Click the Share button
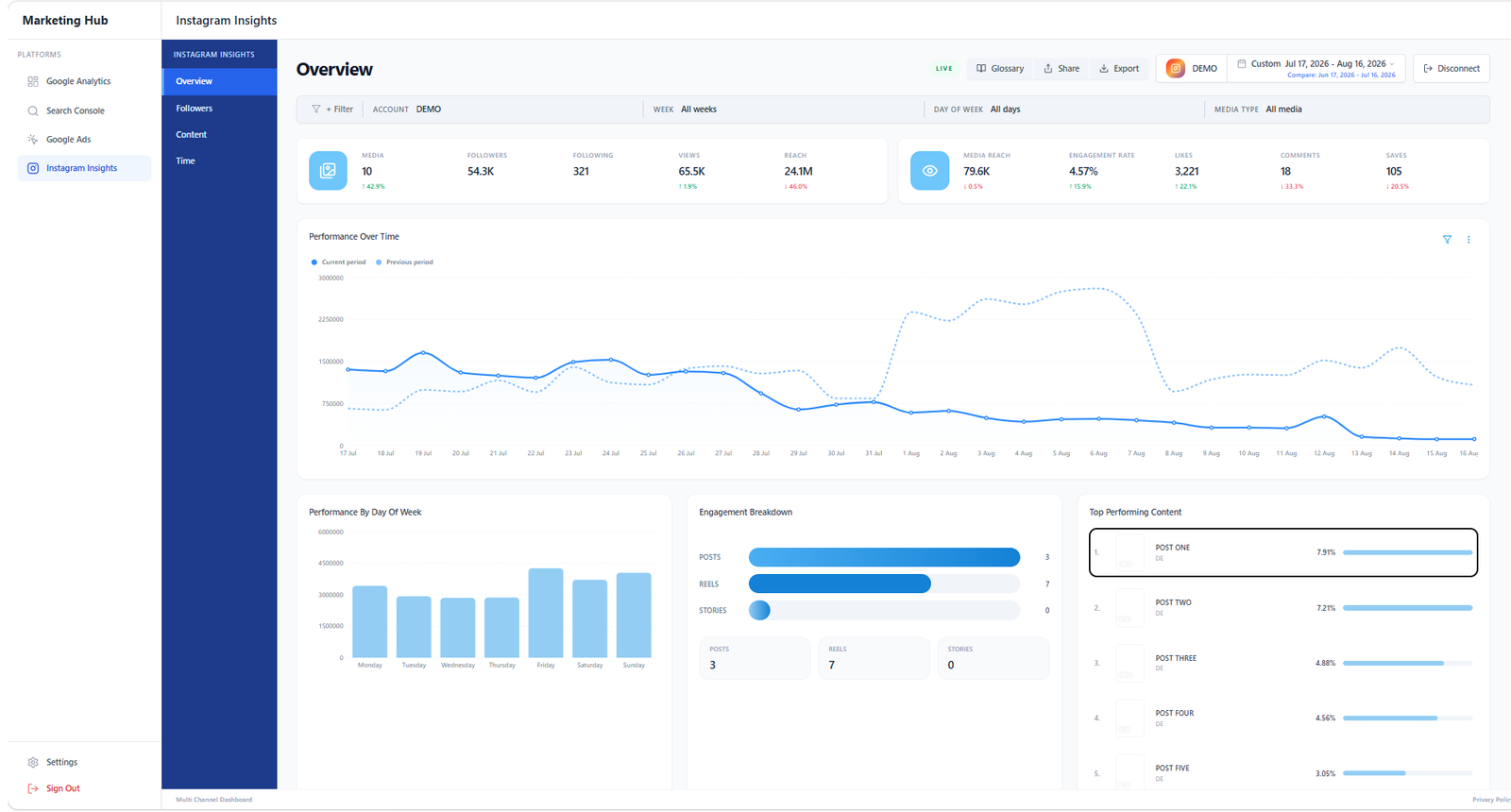1511x812 pixels. [1061, 68]
